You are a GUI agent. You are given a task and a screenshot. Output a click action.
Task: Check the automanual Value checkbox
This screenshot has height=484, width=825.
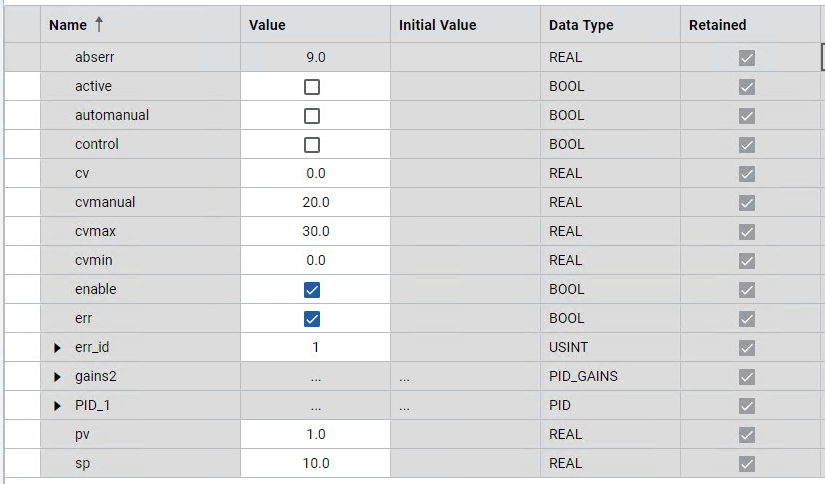[x=312, y=116]
